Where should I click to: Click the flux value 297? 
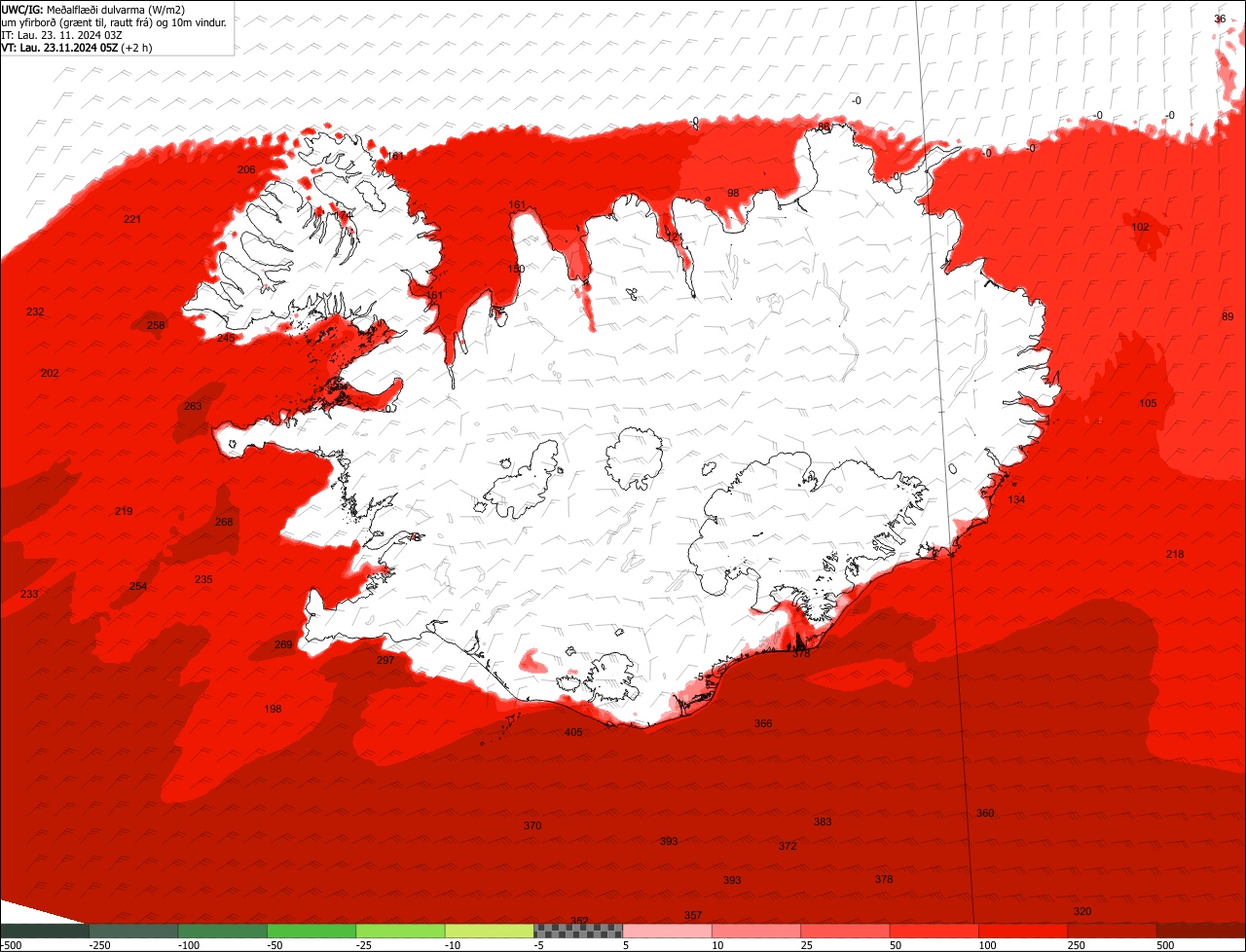tap(385, 660)
